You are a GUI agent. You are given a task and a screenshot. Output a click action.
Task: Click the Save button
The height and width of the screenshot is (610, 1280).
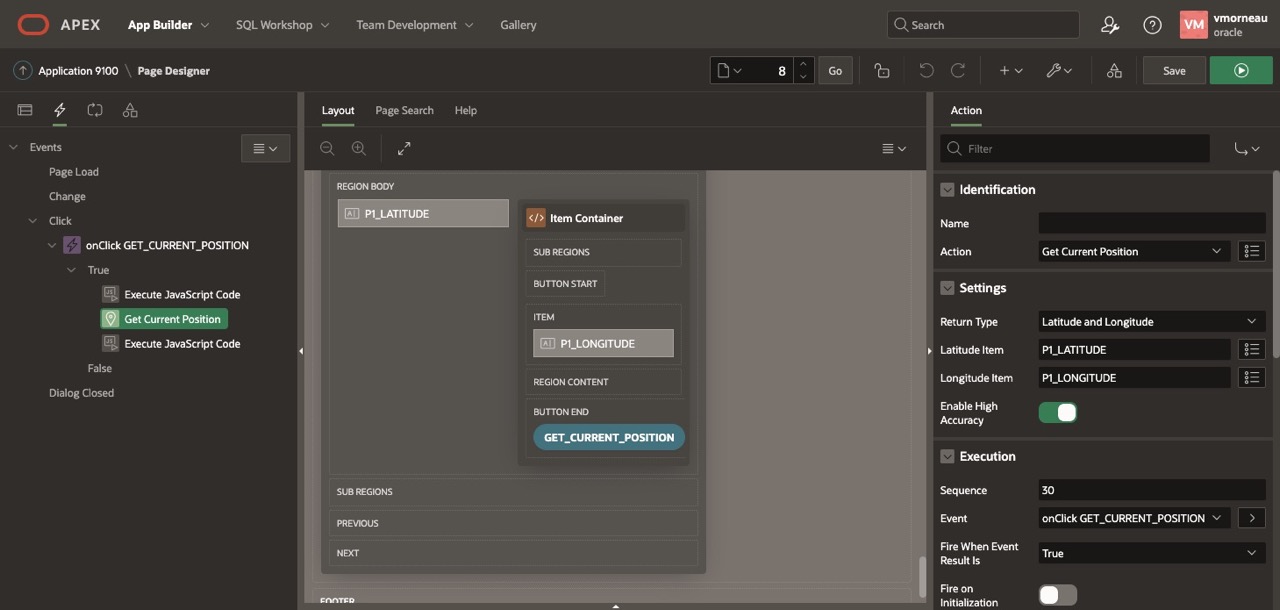click(x=1174, y=71)
